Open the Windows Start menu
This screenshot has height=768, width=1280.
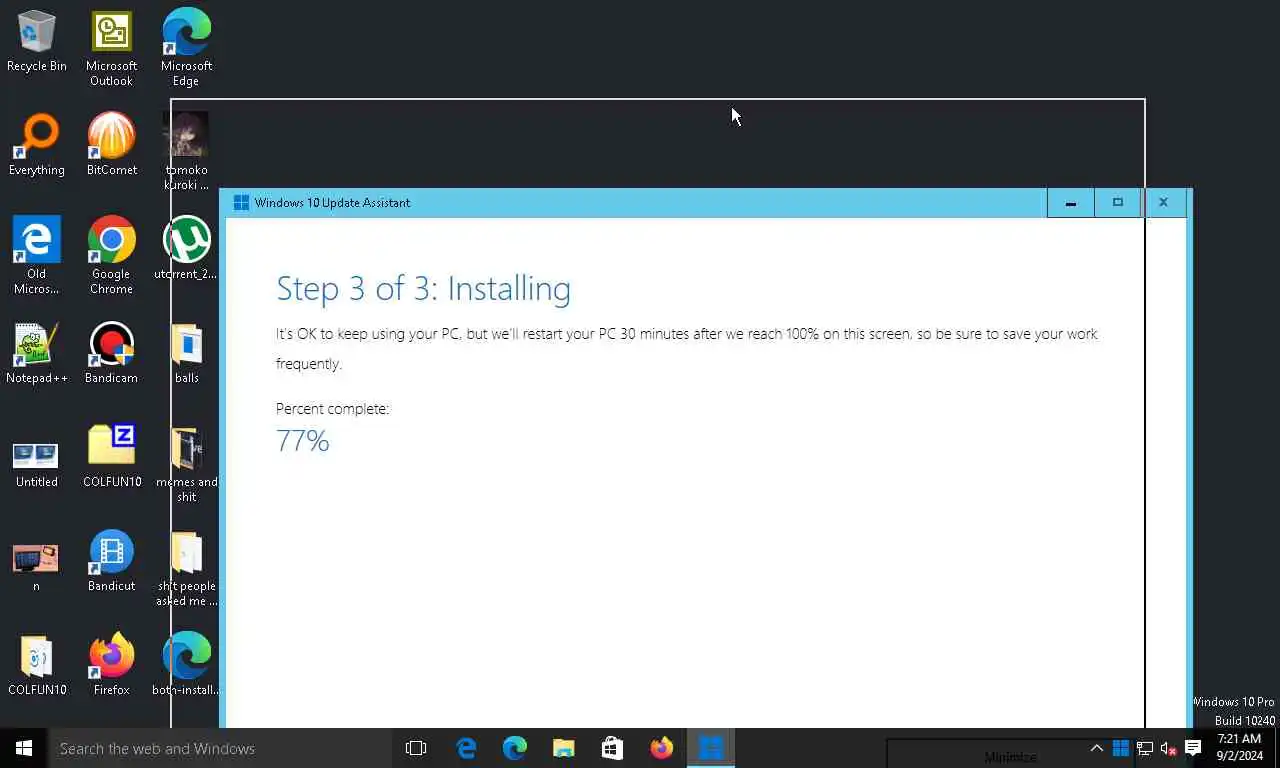(x=24, y=748)
